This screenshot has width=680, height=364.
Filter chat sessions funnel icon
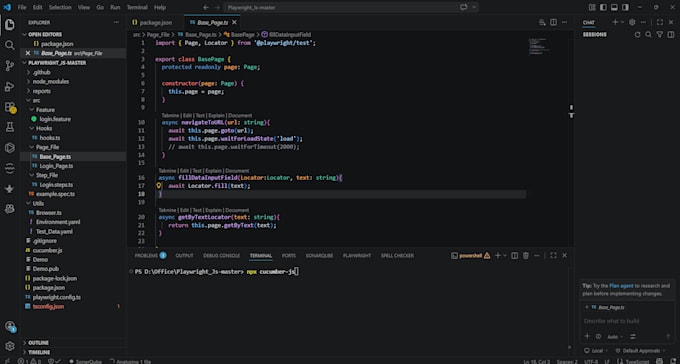660,35
